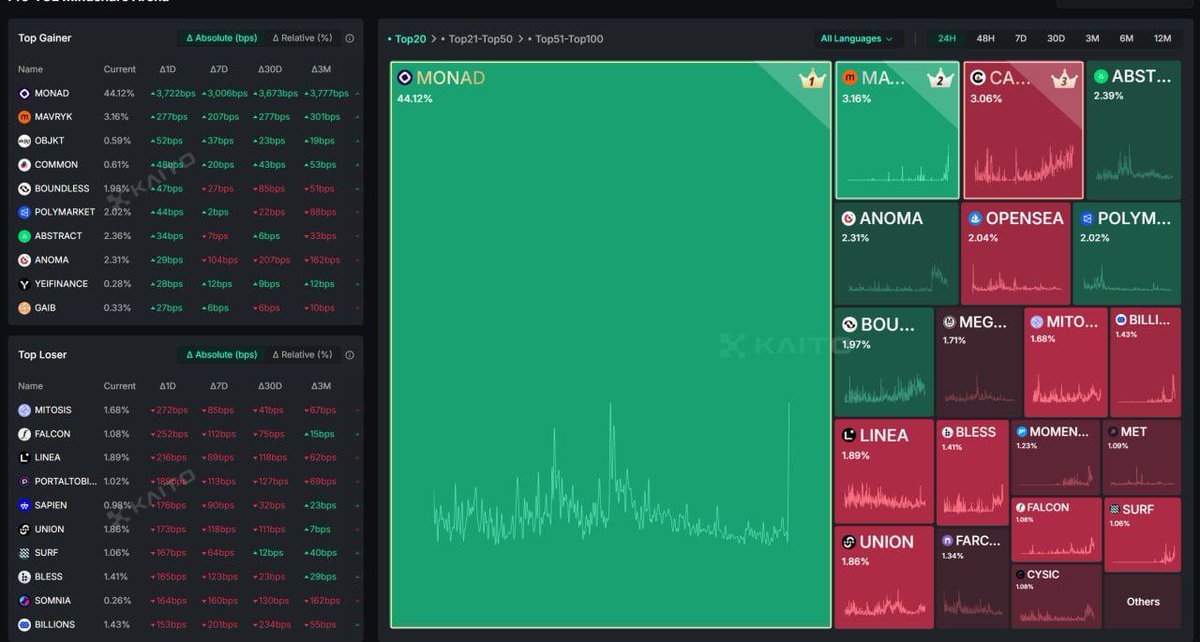This screenshot has width=1200, height=642.
Task: Select the 6M timeframe
Action: [x=1126, y=39]
